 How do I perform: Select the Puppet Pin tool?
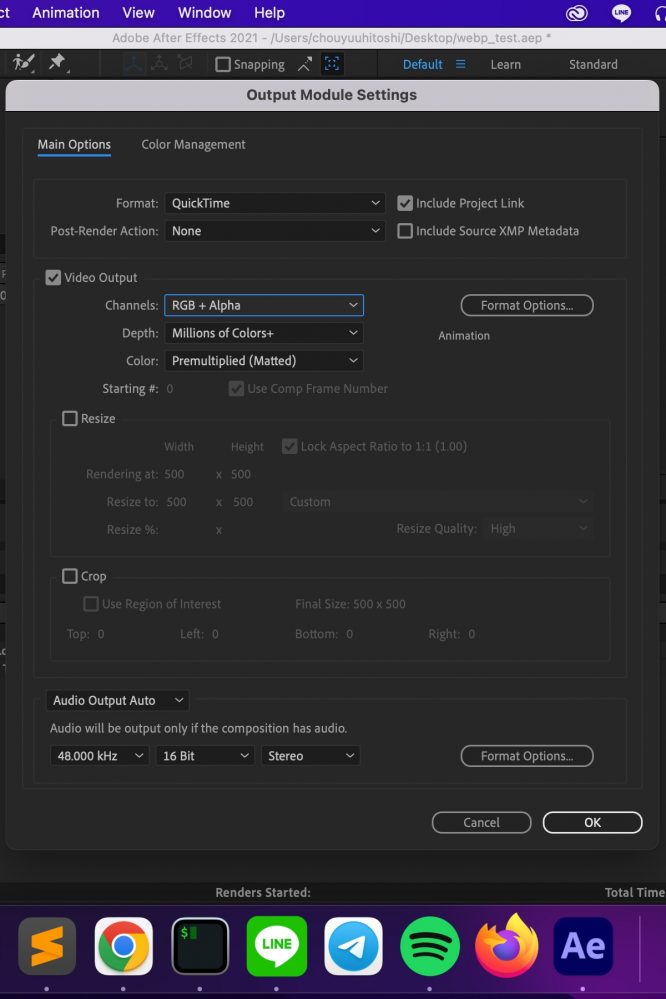(57, 63)
